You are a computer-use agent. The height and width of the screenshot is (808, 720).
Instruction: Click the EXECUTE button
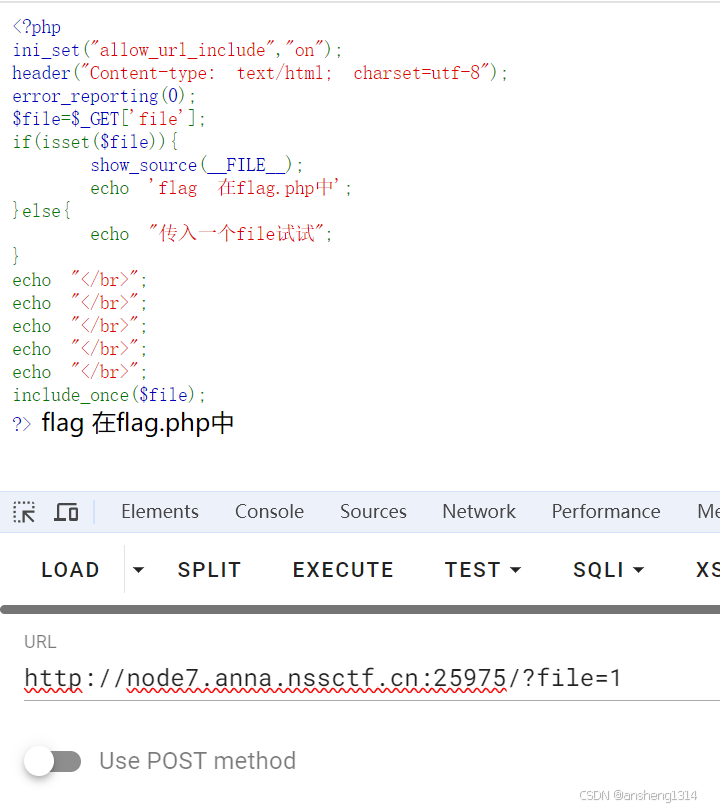coord(343,570)
